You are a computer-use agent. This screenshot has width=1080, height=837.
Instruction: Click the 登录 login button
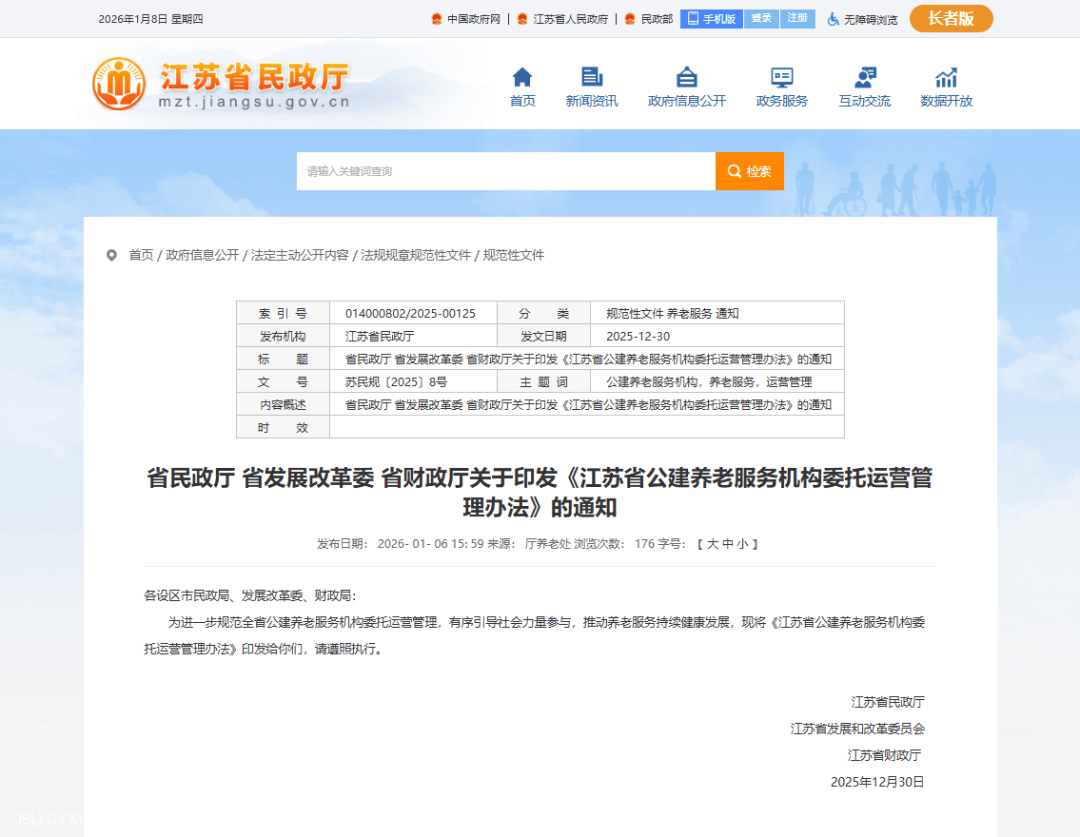(x=761, y=19)
